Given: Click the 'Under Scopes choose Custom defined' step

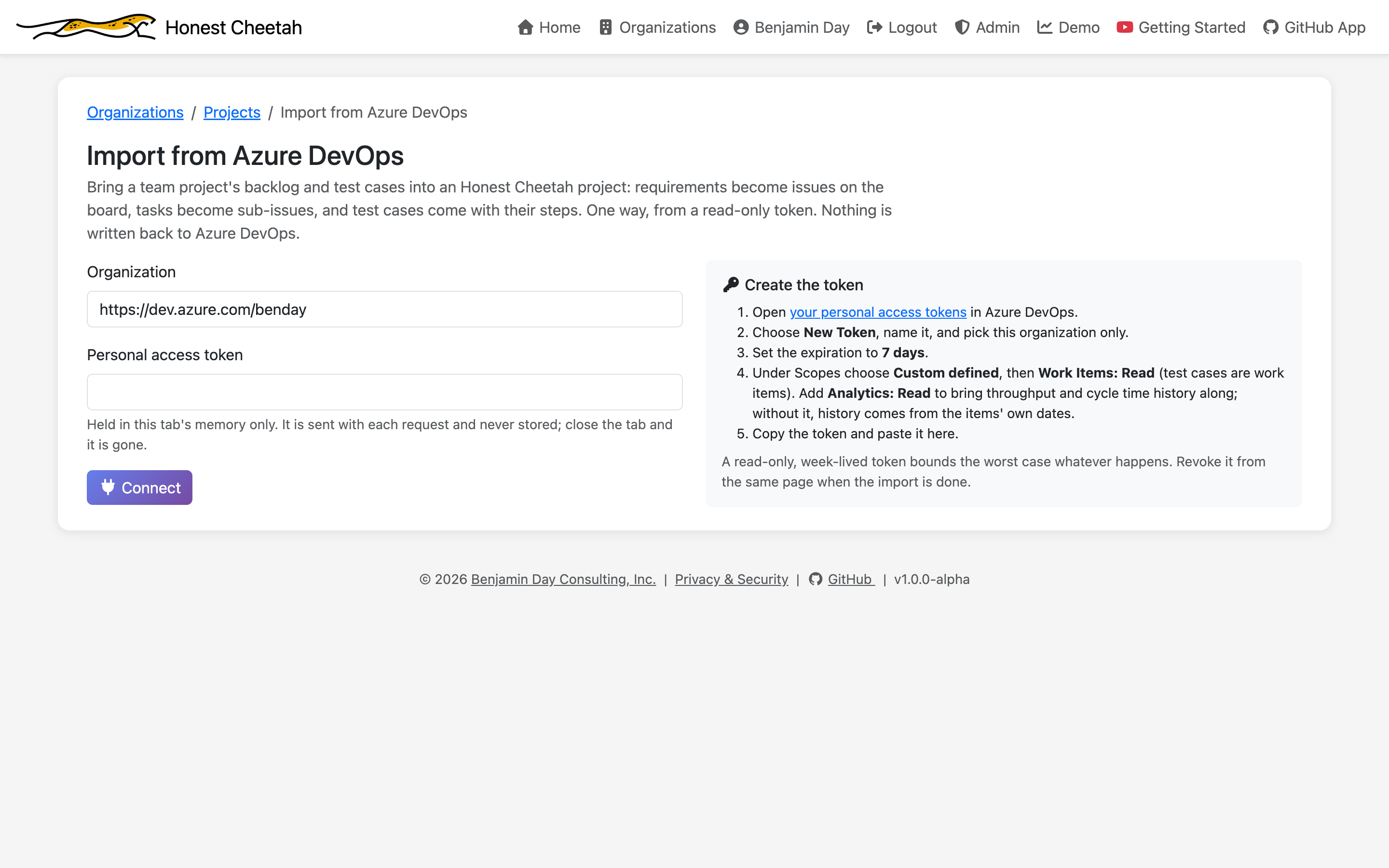Looking at the screenshot, I should point(1018,393).
